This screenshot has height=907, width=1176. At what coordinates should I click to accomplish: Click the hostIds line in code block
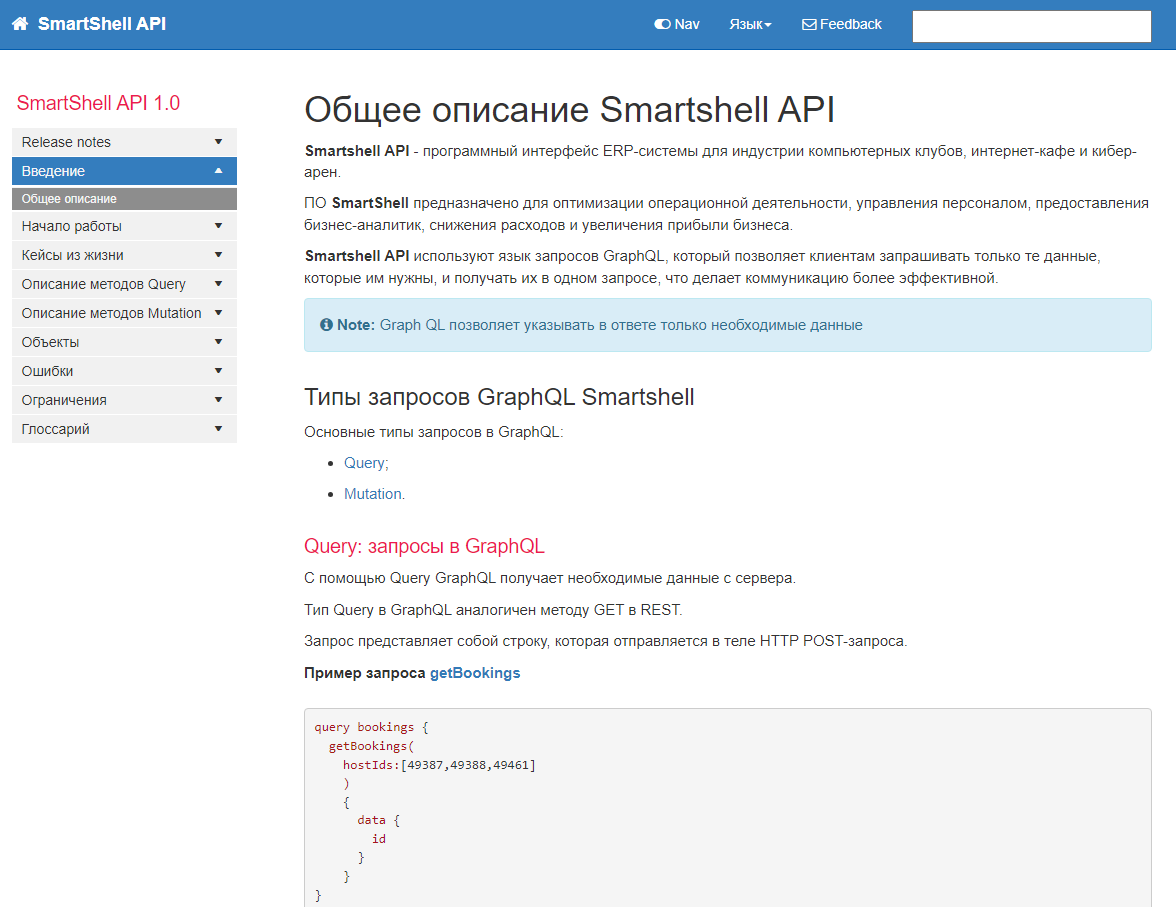[440, 765]
